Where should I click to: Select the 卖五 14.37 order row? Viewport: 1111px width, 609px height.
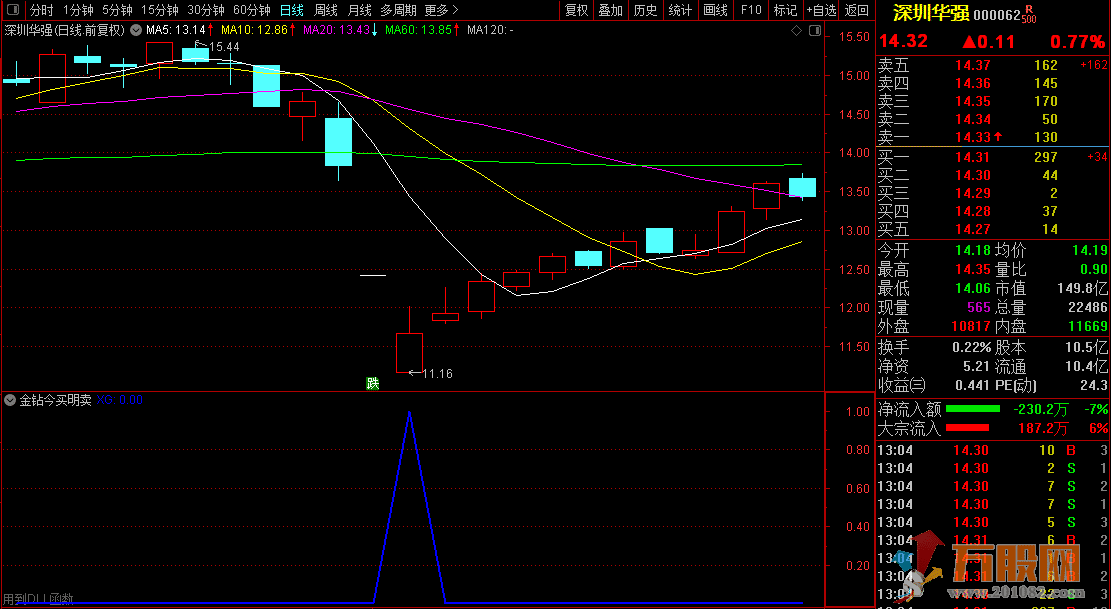992,65
